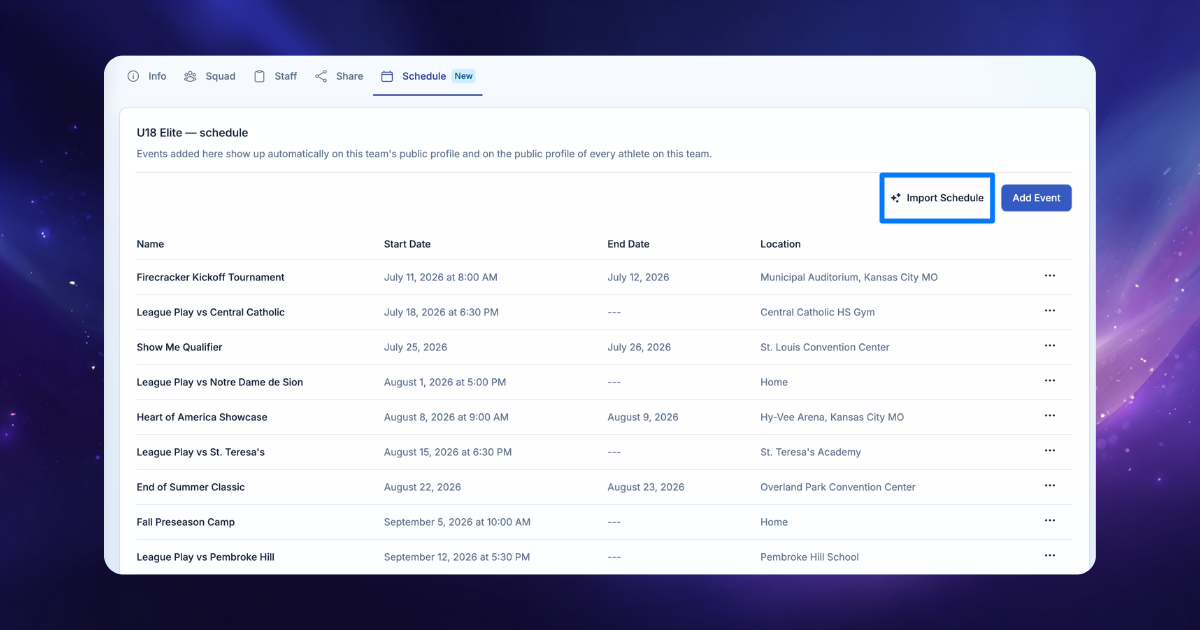Viewport: 1200px width, 630px height.
Task: Select Heart of America Showcase event name
Action: 202,417
